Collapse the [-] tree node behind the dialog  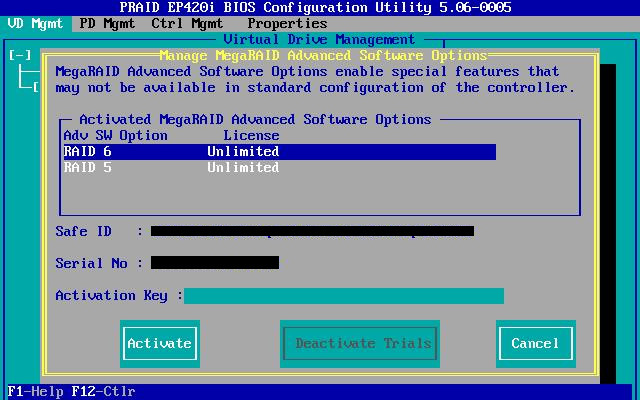click(x=20, y=55)
